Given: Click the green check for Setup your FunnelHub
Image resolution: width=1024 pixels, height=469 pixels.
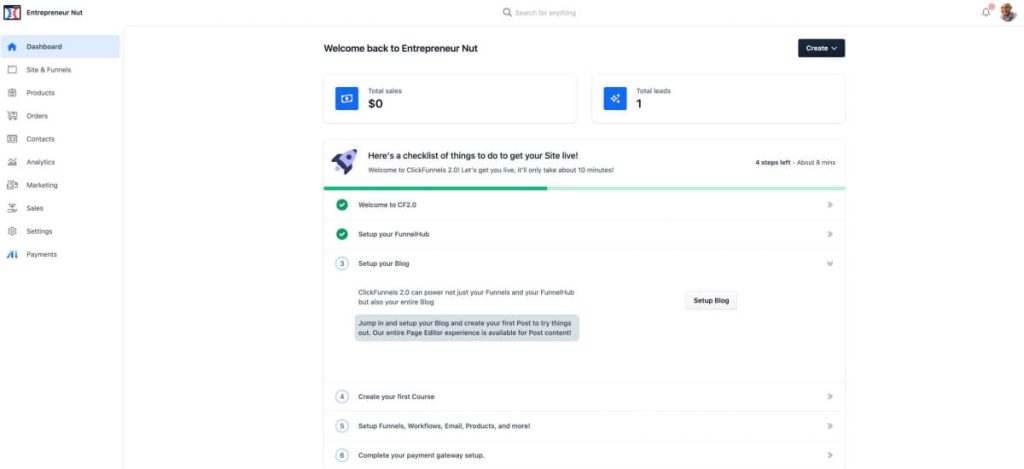Looking at the screenshot, I should 342,234.
